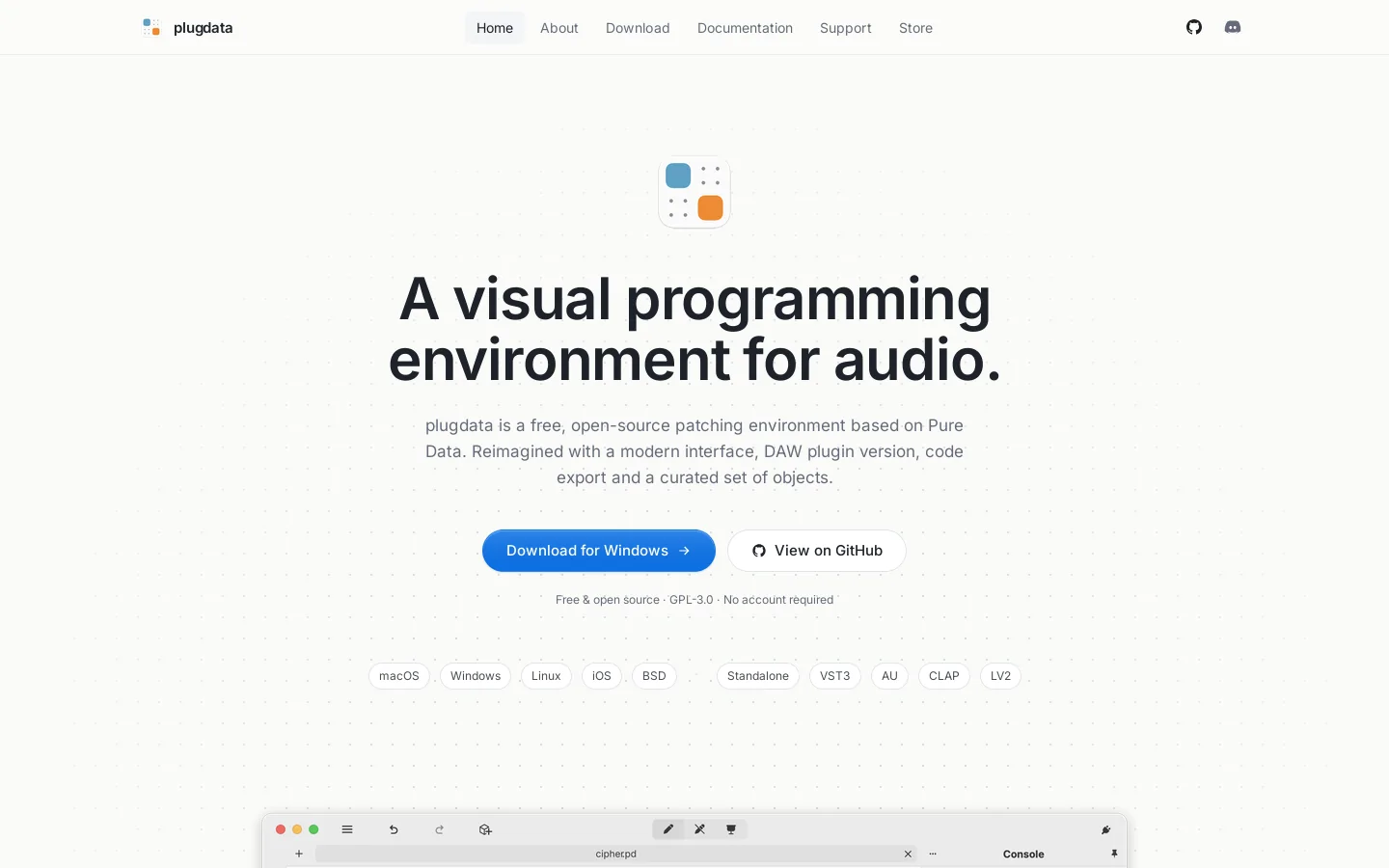Click the CLAP format tag
The image size is (1389, 868).
944,676
